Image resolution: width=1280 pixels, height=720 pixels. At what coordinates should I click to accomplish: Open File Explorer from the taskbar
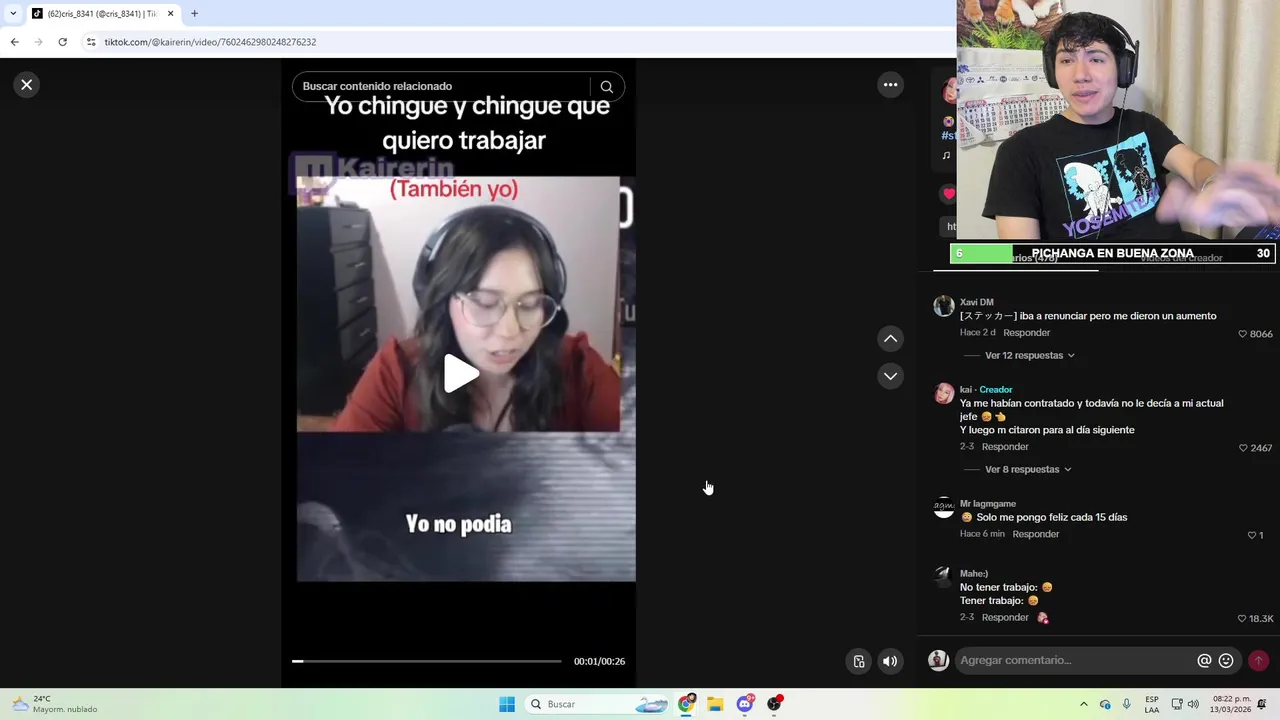[715, 704]
